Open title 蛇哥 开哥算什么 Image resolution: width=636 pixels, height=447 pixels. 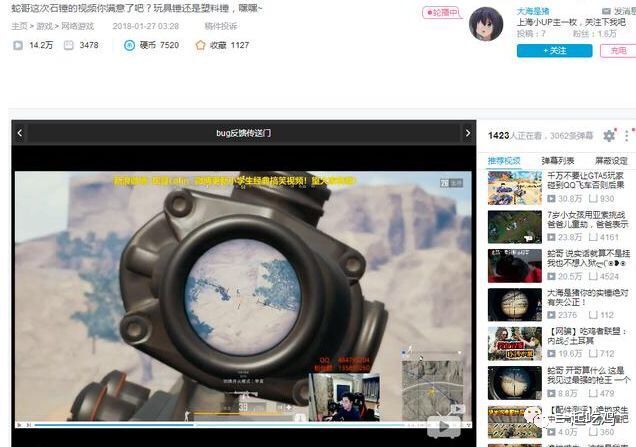coord(589,375)
